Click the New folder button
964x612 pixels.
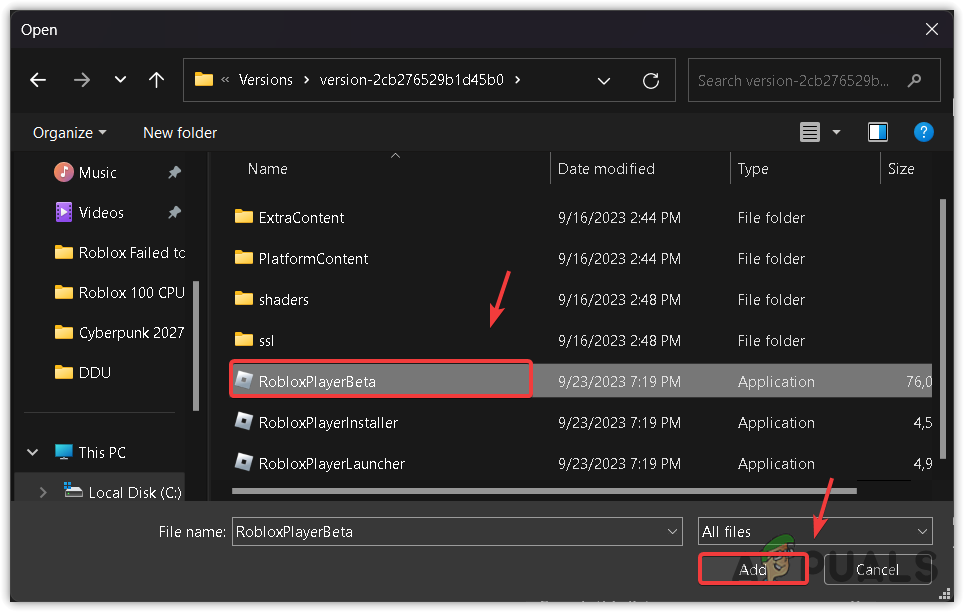(x=180, y=132)
